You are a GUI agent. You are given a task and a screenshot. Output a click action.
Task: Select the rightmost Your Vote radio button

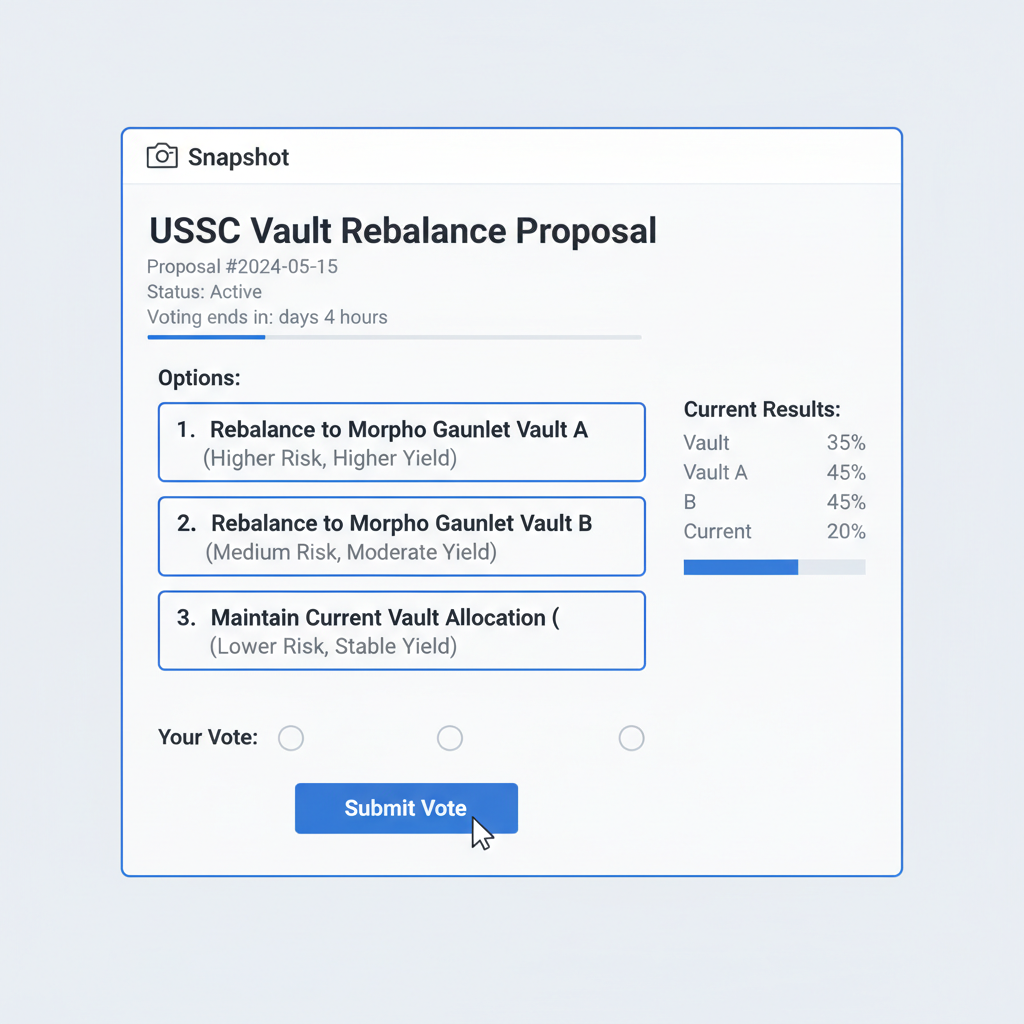click(x=631, y=738)
